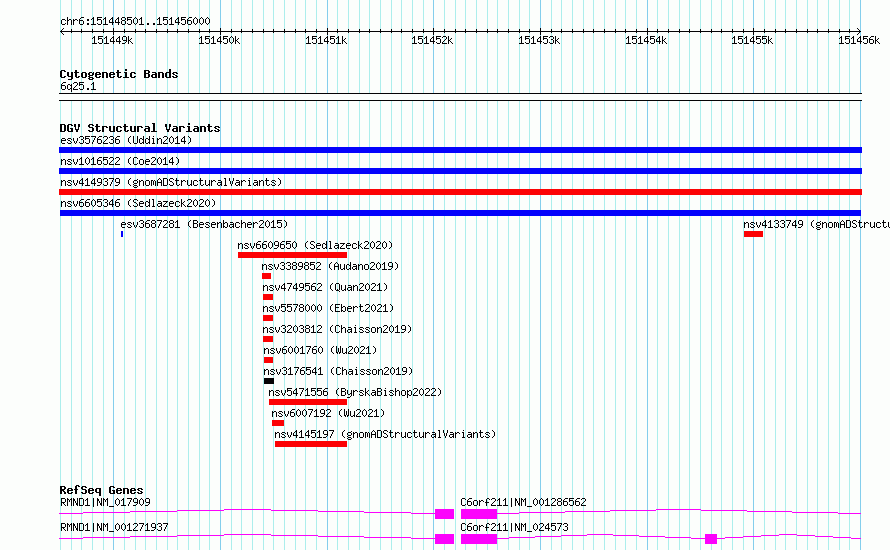Click the 151451k ruler label
Image resolution: width=890 pixels, height=550 pixels.
(x=326, y=40)
